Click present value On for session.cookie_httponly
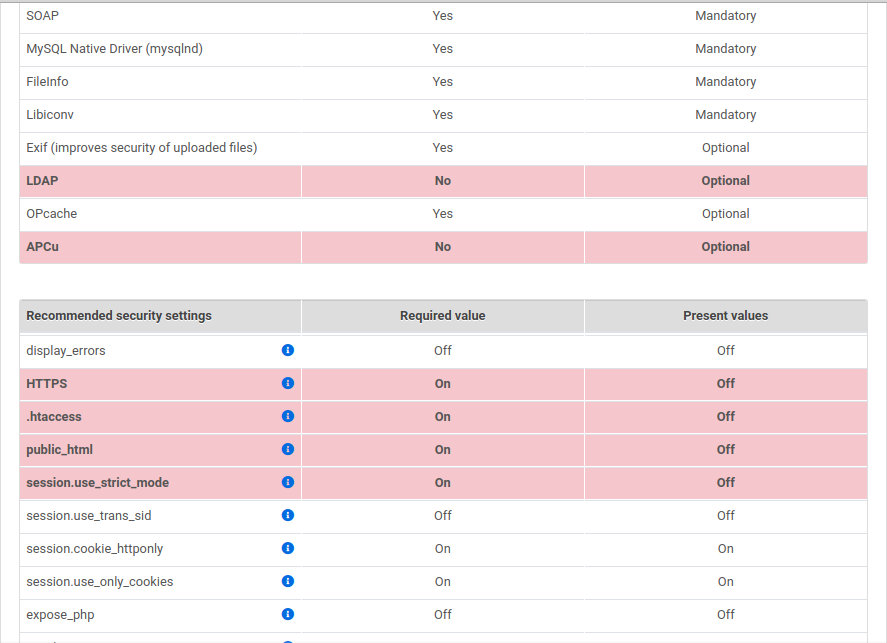This screenshot has height=643, width=887. pos(726,549)
